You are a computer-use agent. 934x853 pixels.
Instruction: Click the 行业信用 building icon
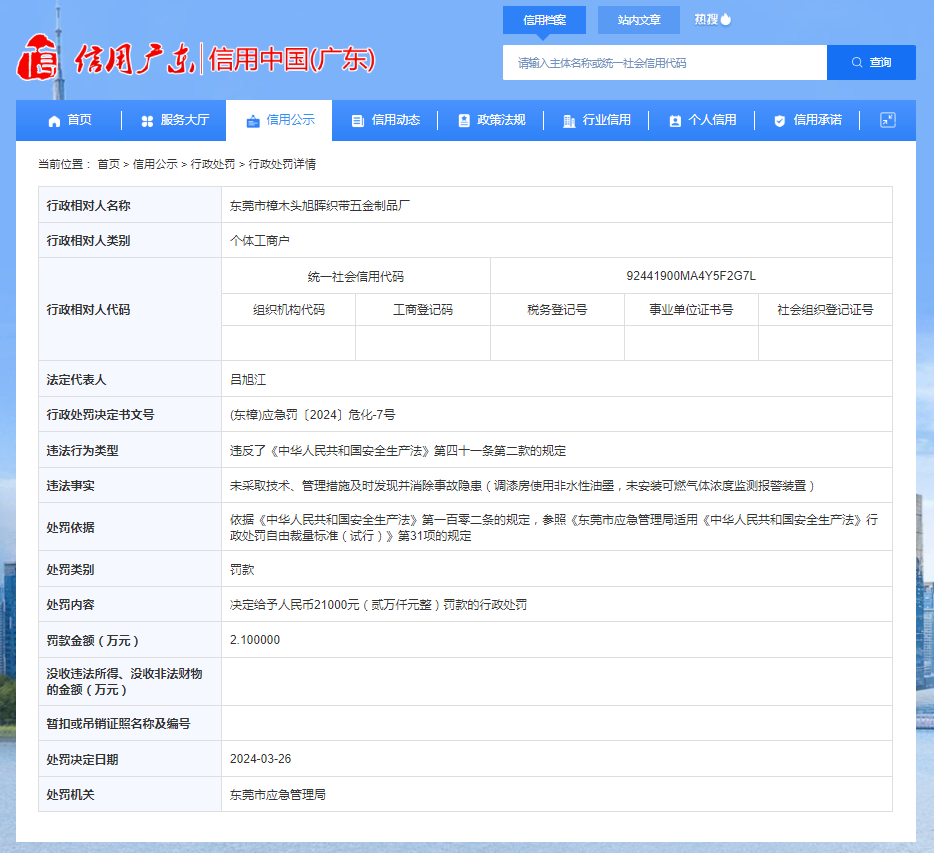click(x=569, y=121)
